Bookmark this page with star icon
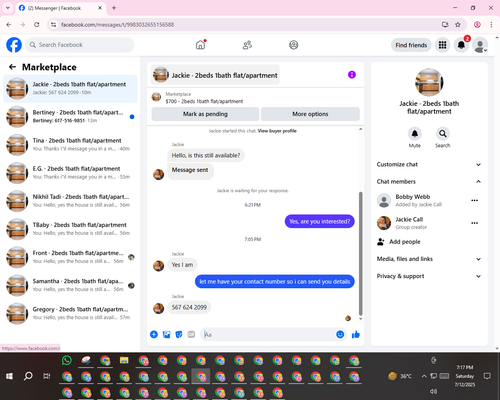Viewport: 500px width, 400px height. tap(458, 24)
